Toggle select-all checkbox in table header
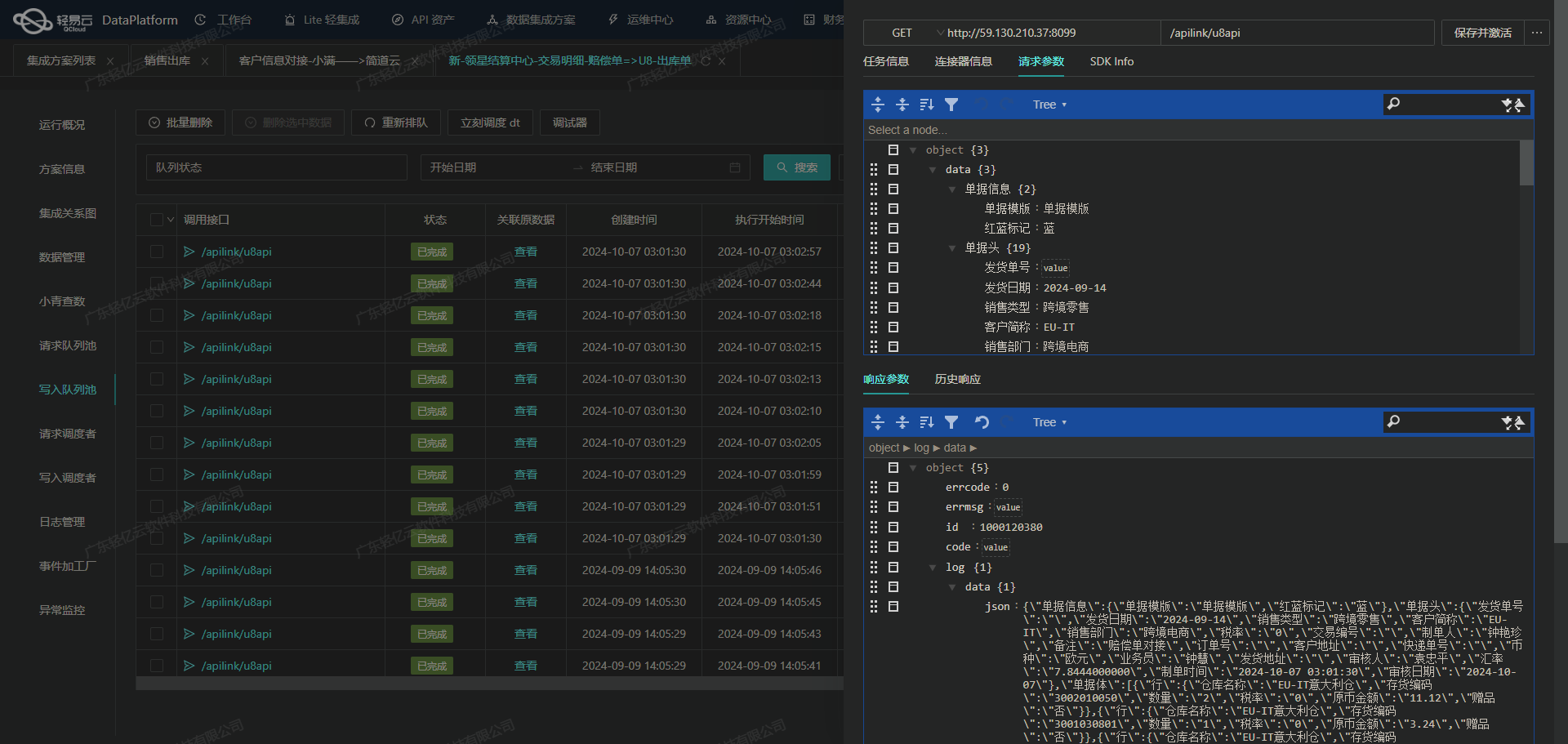Image resolution: width=1568 pixels, height=744 pixels. (x=157, y=219)
